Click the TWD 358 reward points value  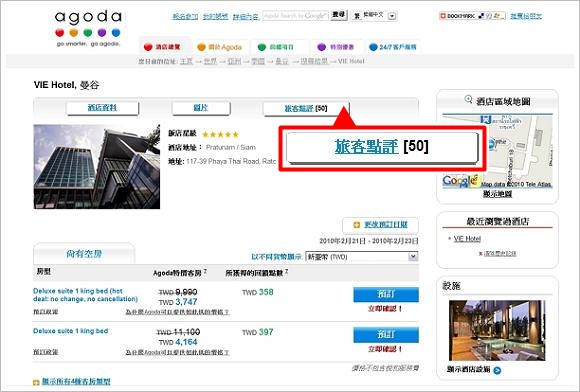pos(258,292)
